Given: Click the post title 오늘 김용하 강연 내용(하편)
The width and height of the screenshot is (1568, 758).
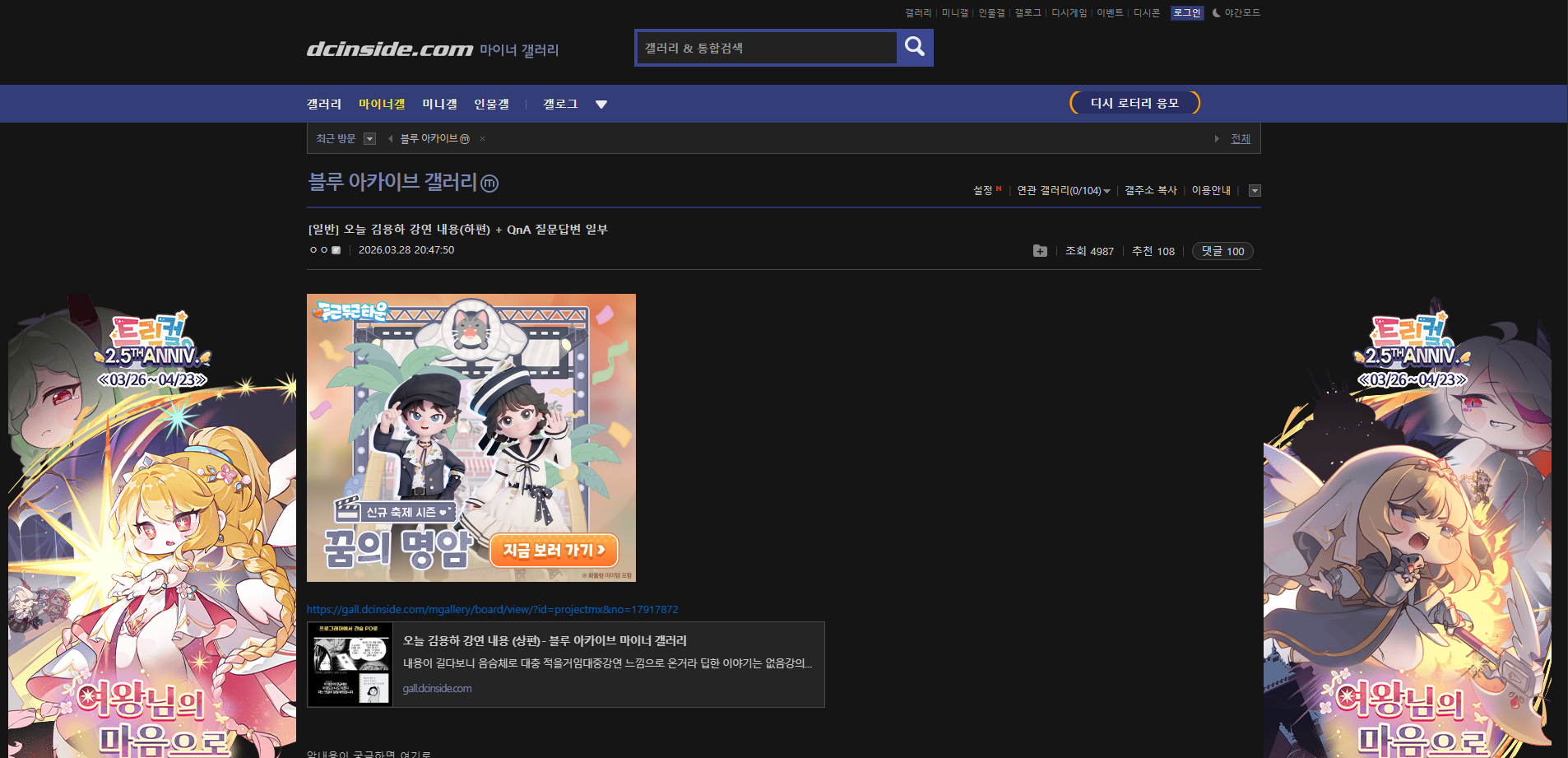Looking at the screenshot, I should 458,230.
